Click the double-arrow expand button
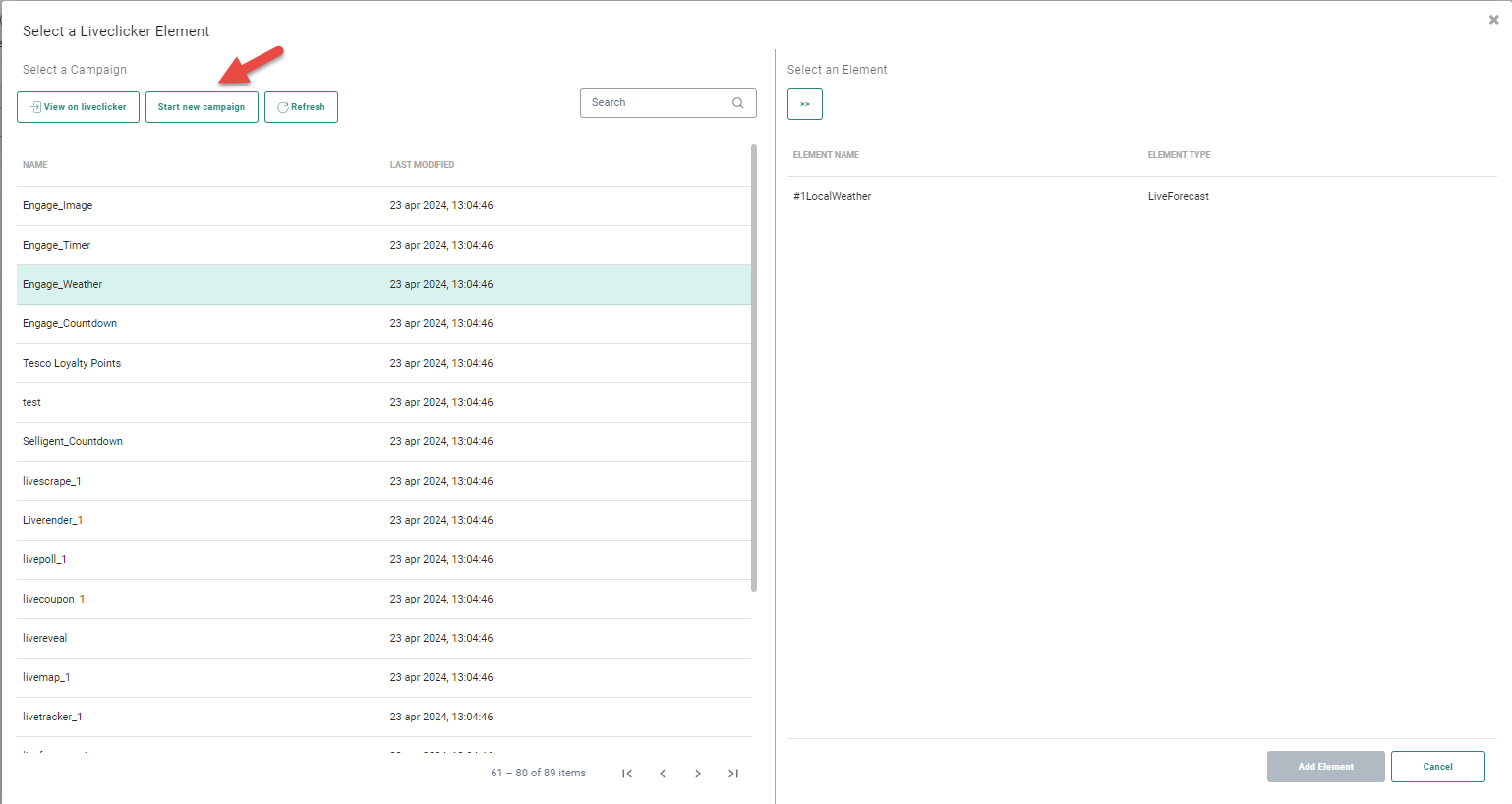Image resolution: width=1512 pixels, height=804 pixels. click(x=804, y=104)
